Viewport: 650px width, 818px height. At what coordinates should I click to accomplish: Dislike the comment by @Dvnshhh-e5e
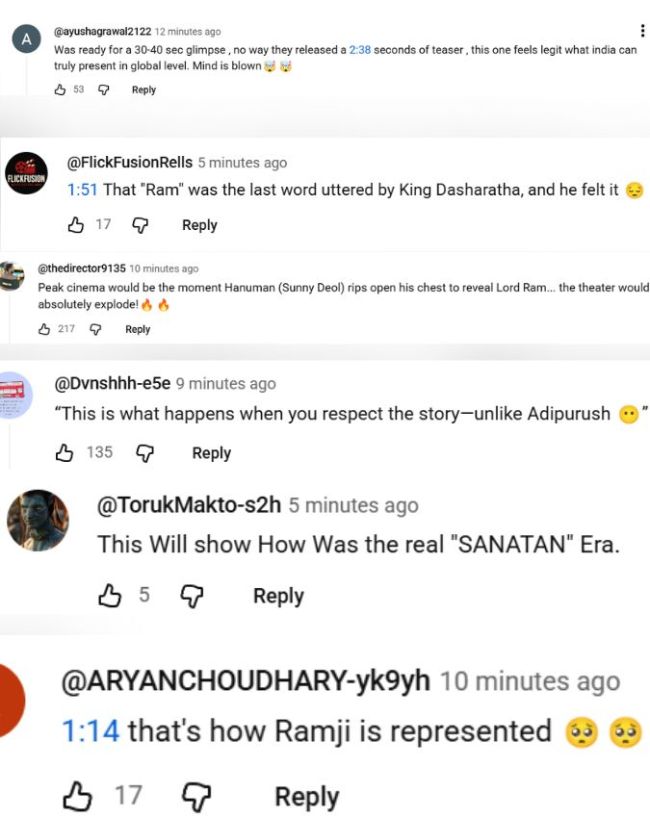click(x=145, y=453)
